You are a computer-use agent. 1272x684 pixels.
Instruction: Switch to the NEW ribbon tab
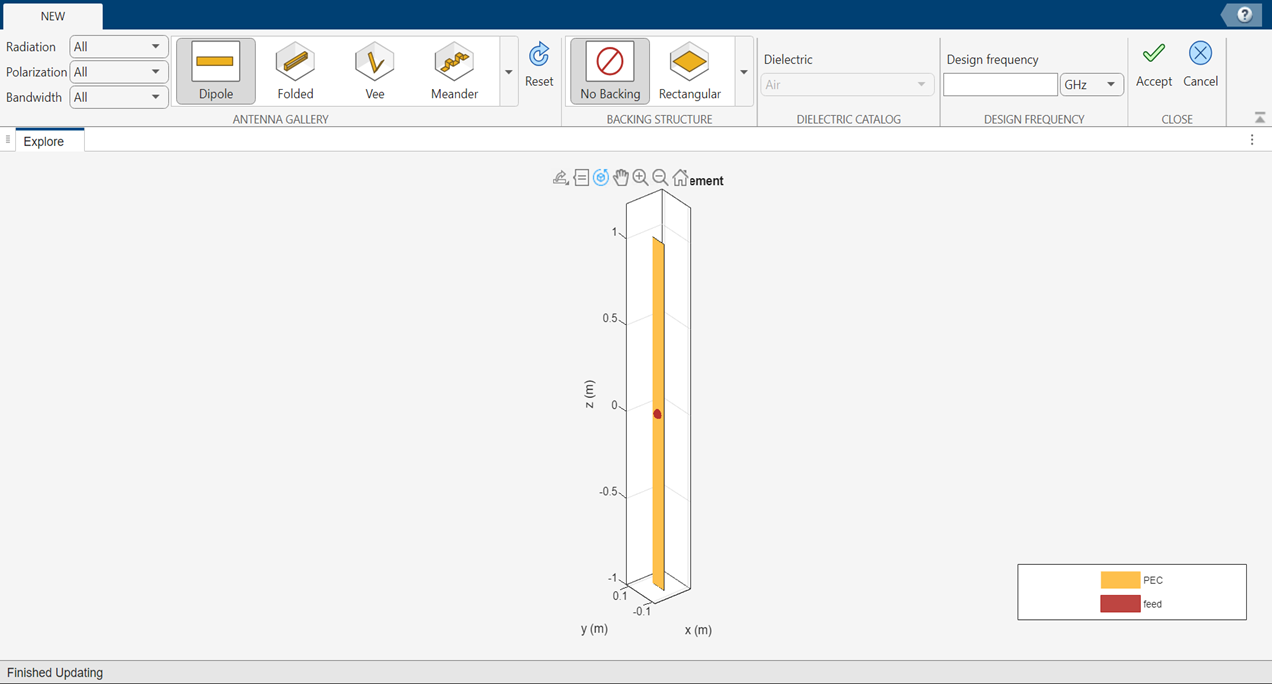(54, 16)
